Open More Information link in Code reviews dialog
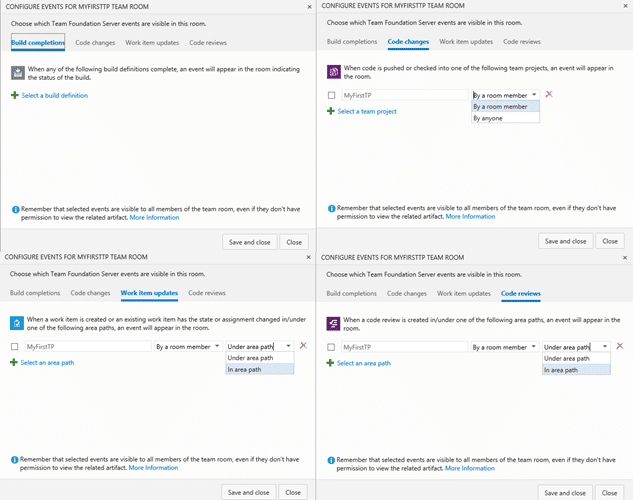The width and height of the screenshot is (633, 500). pyautogui.click(x=470, y=468)
